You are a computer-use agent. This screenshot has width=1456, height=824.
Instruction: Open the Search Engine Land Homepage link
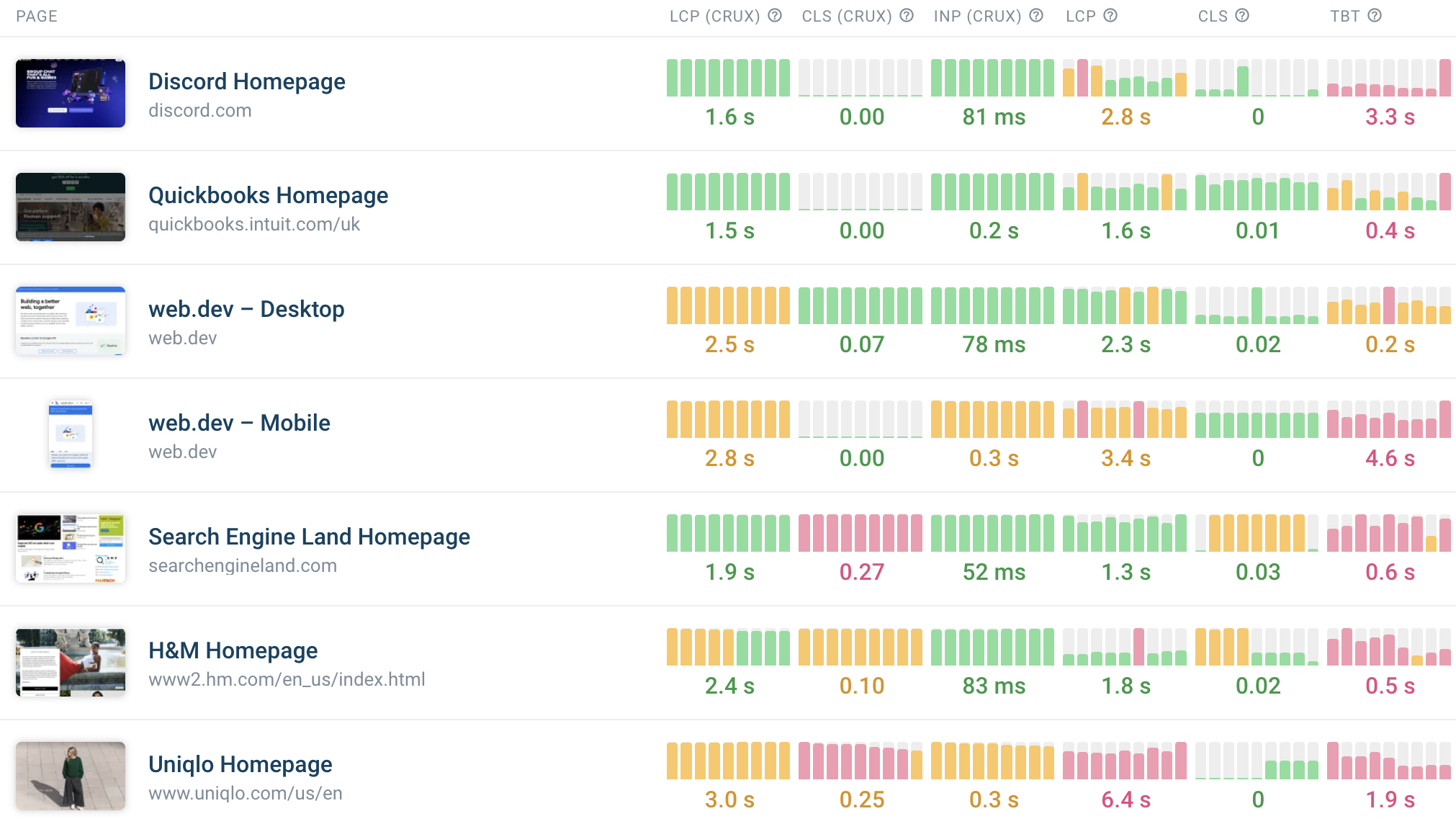(x=309, y=537)
